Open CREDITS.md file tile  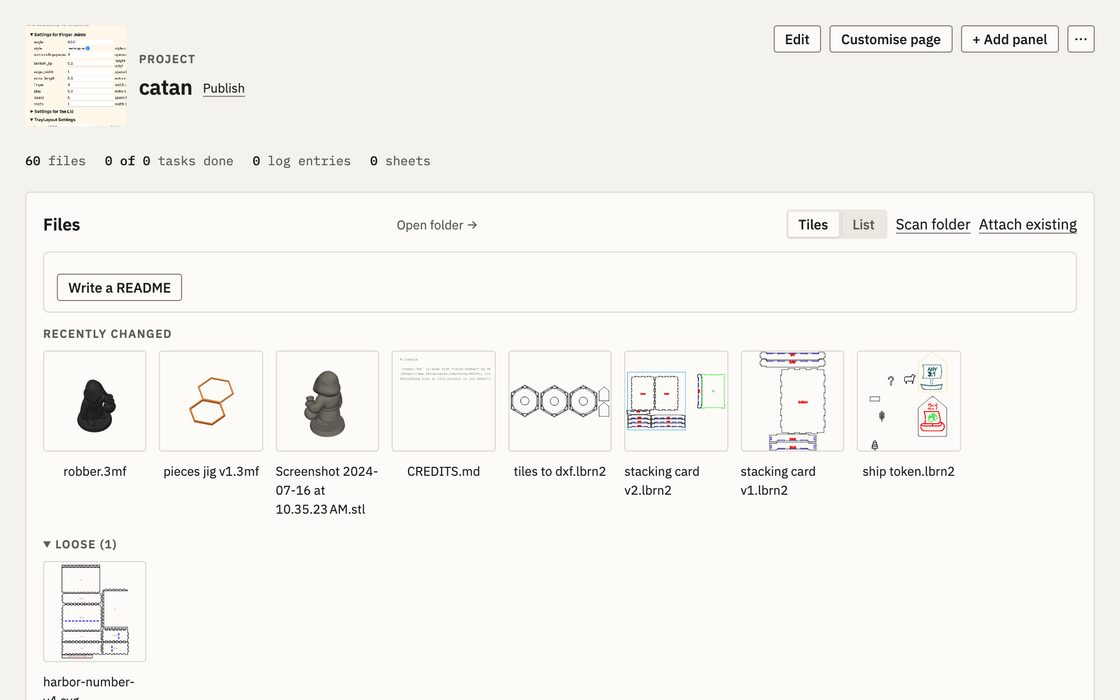point(444,401)
